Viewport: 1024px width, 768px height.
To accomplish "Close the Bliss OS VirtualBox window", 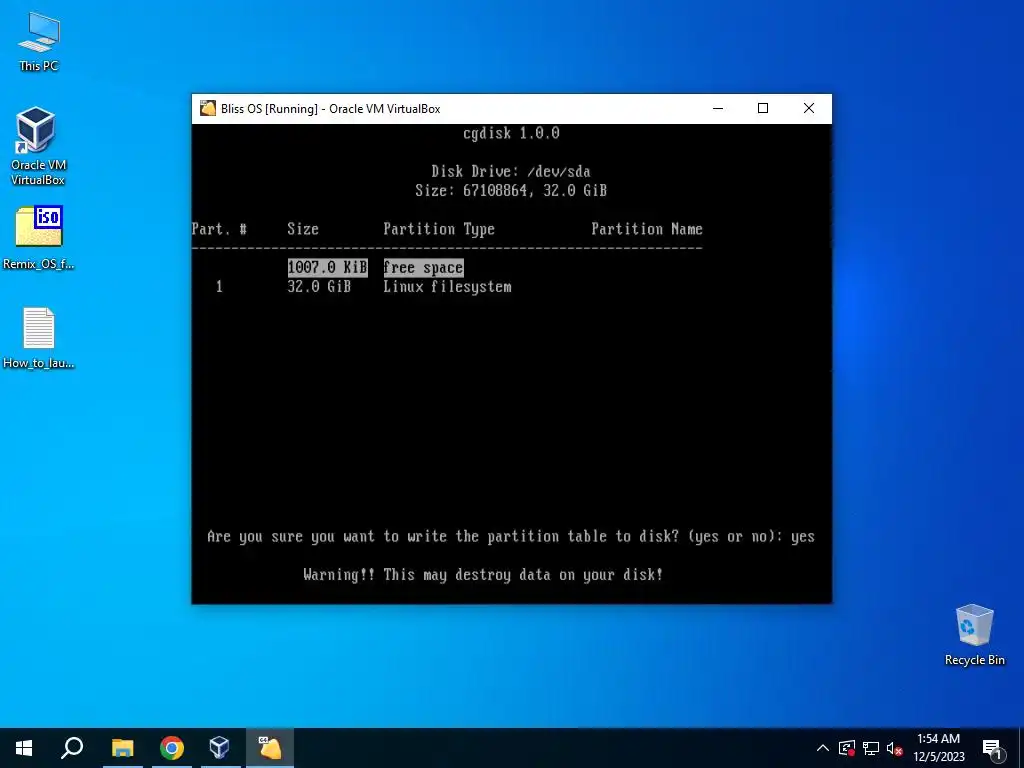I will 808,108.
